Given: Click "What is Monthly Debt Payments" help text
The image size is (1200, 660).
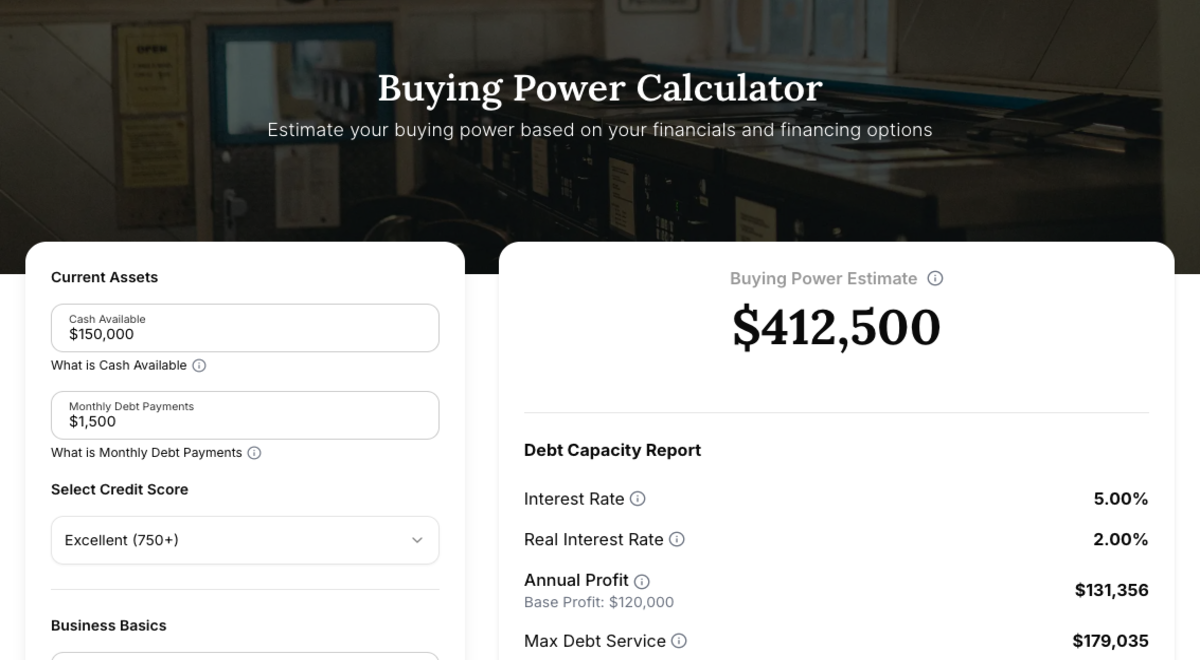Looking at the screenshot, I should tap(147, 453).
